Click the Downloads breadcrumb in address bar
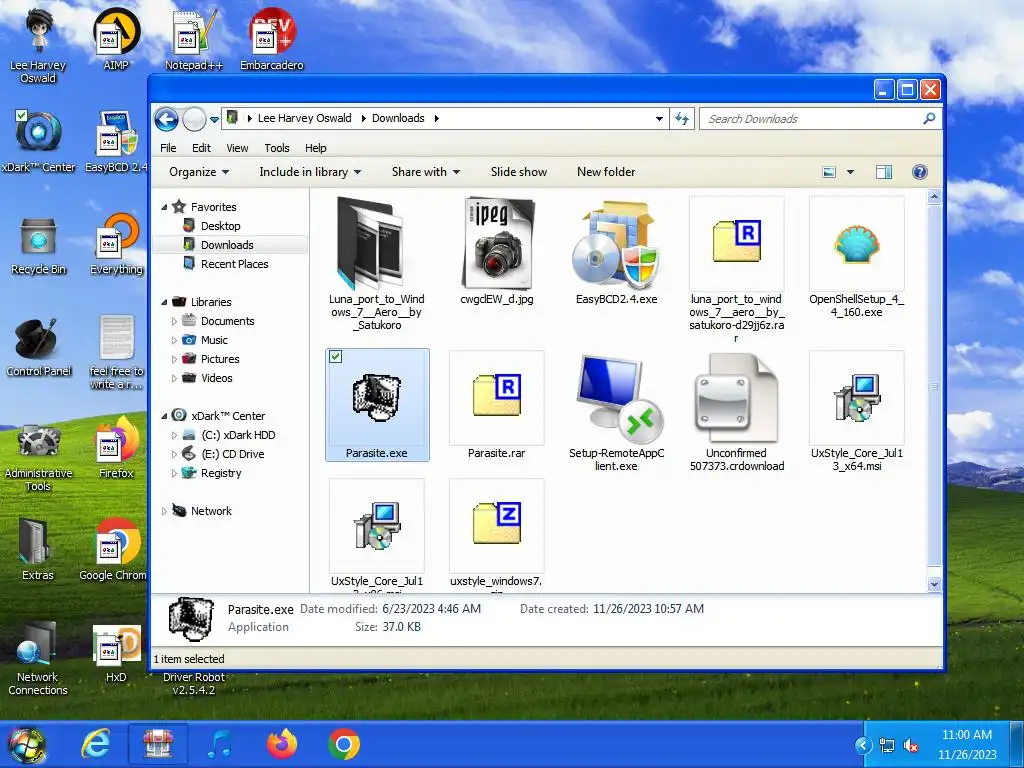The height and width of the screenshot is (768, 1024). pyautogui.click(x=398, y=118)
